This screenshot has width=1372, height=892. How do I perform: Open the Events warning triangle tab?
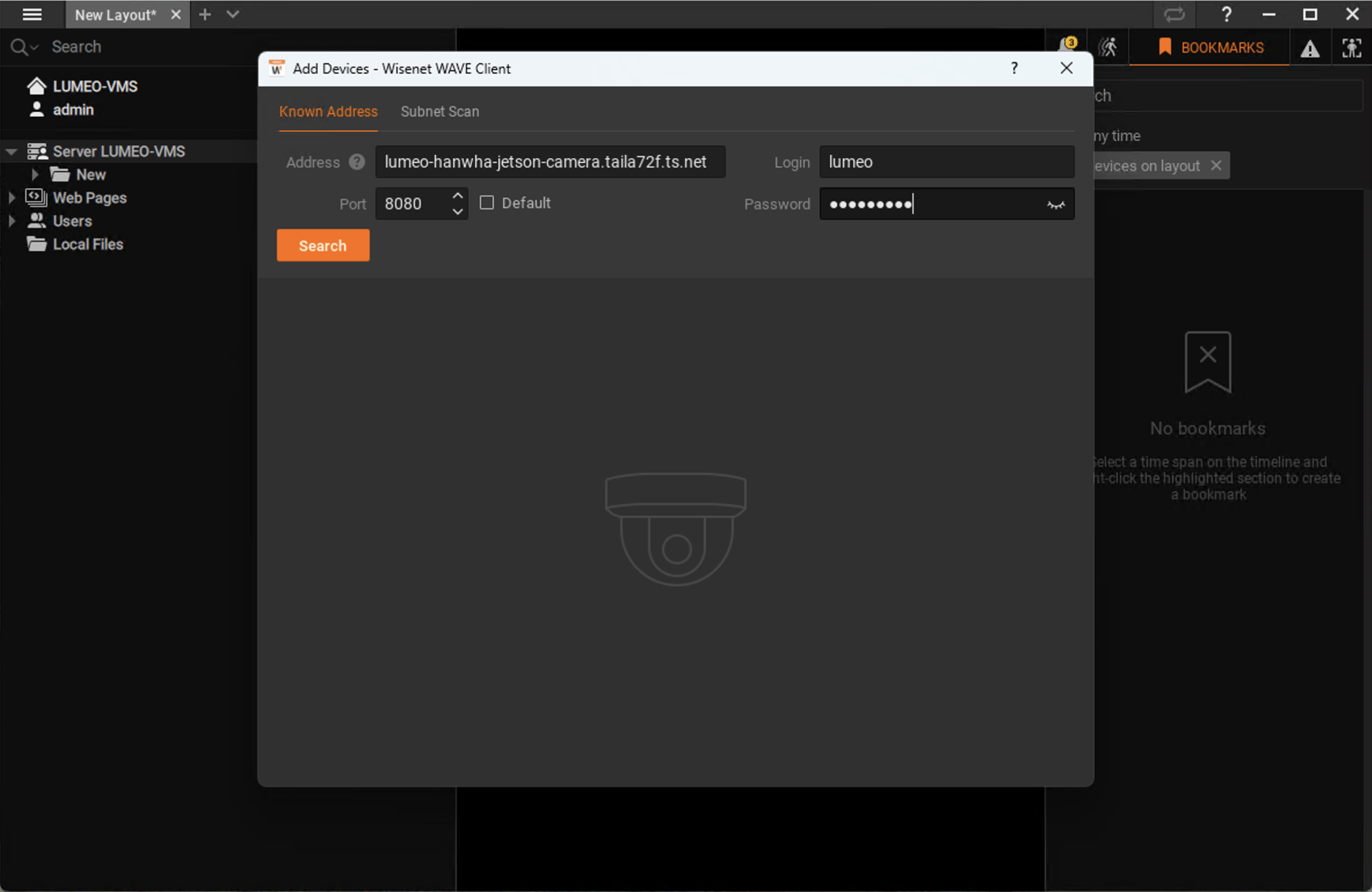point(1310,49)
